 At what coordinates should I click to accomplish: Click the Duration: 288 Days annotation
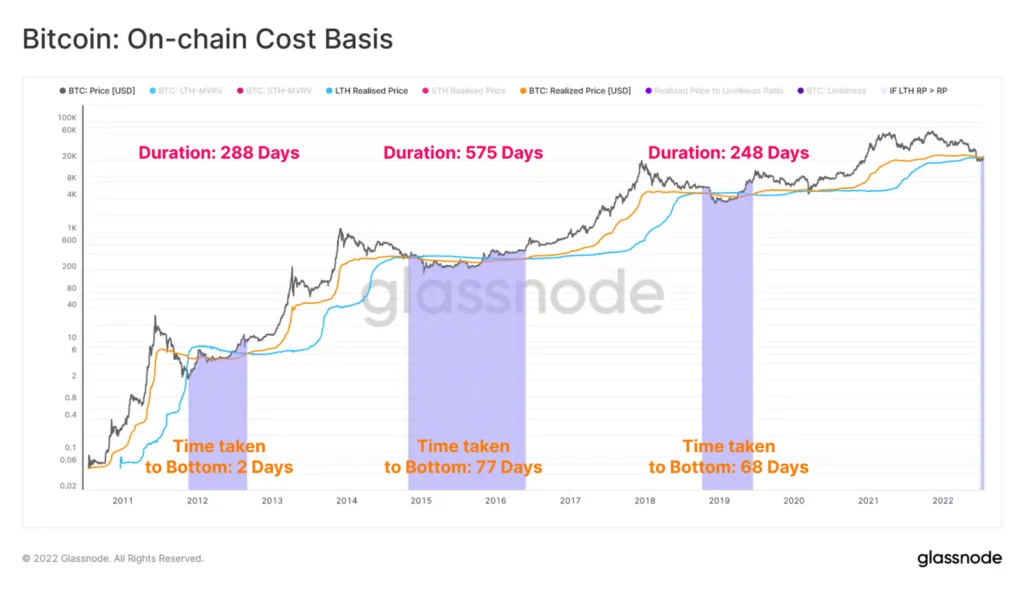tap(219, 153)
